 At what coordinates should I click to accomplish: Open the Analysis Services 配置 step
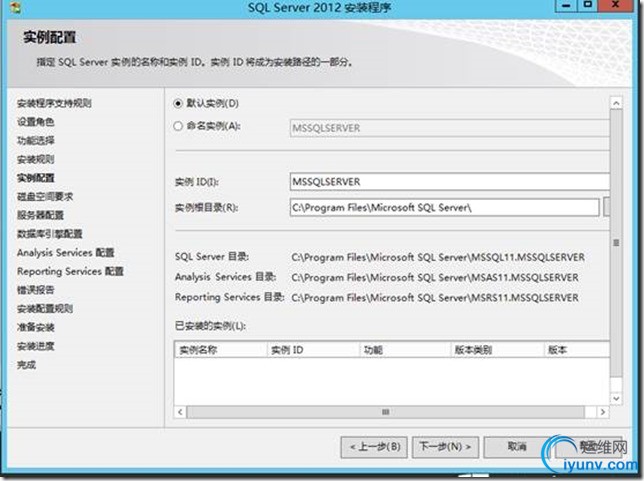[66, 253]
